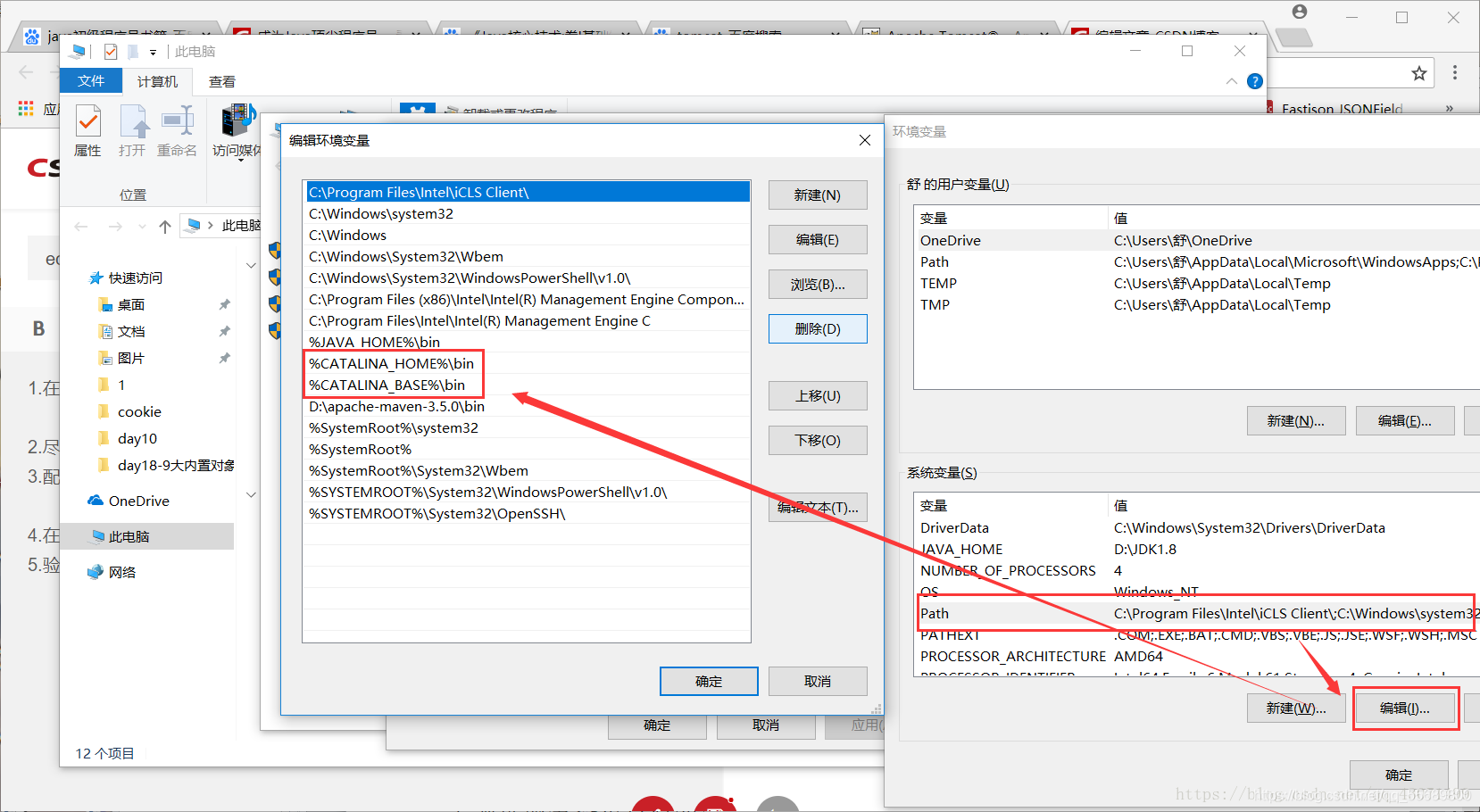This screenshot has height=812, width=1480.
Task: Select the %JAVA_HOME%\bin entry
Action: click(527, 342)
